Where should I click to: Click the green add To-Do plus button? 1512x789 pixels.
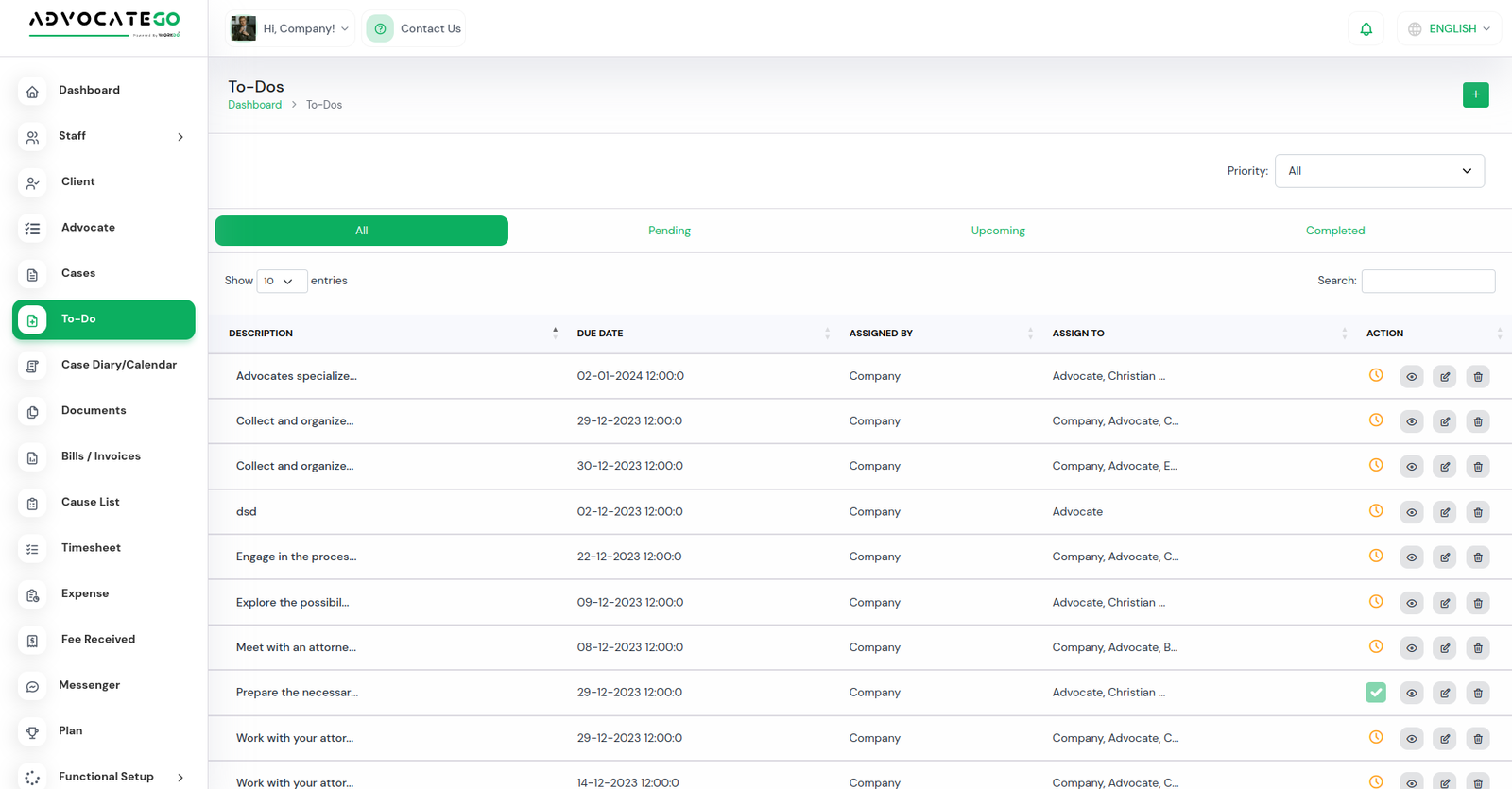[1475, 94]
